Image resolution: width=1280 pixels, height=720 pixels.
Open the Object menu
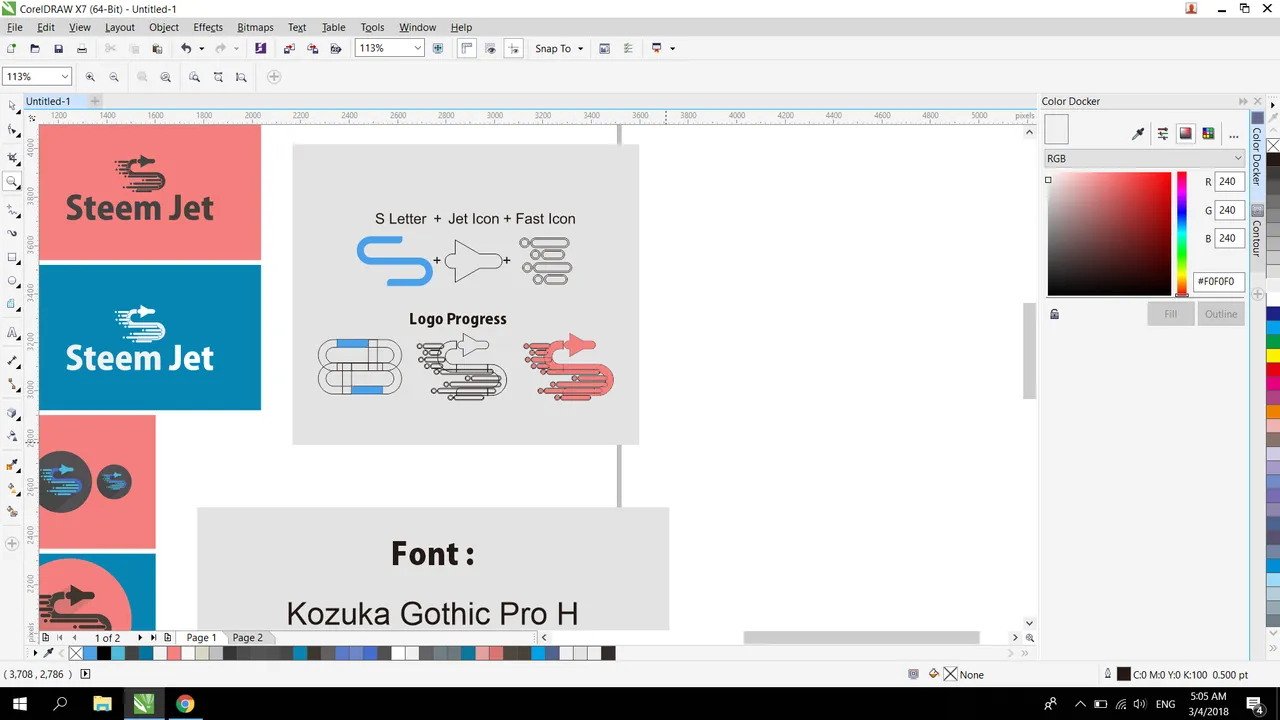tap(164, 27)
